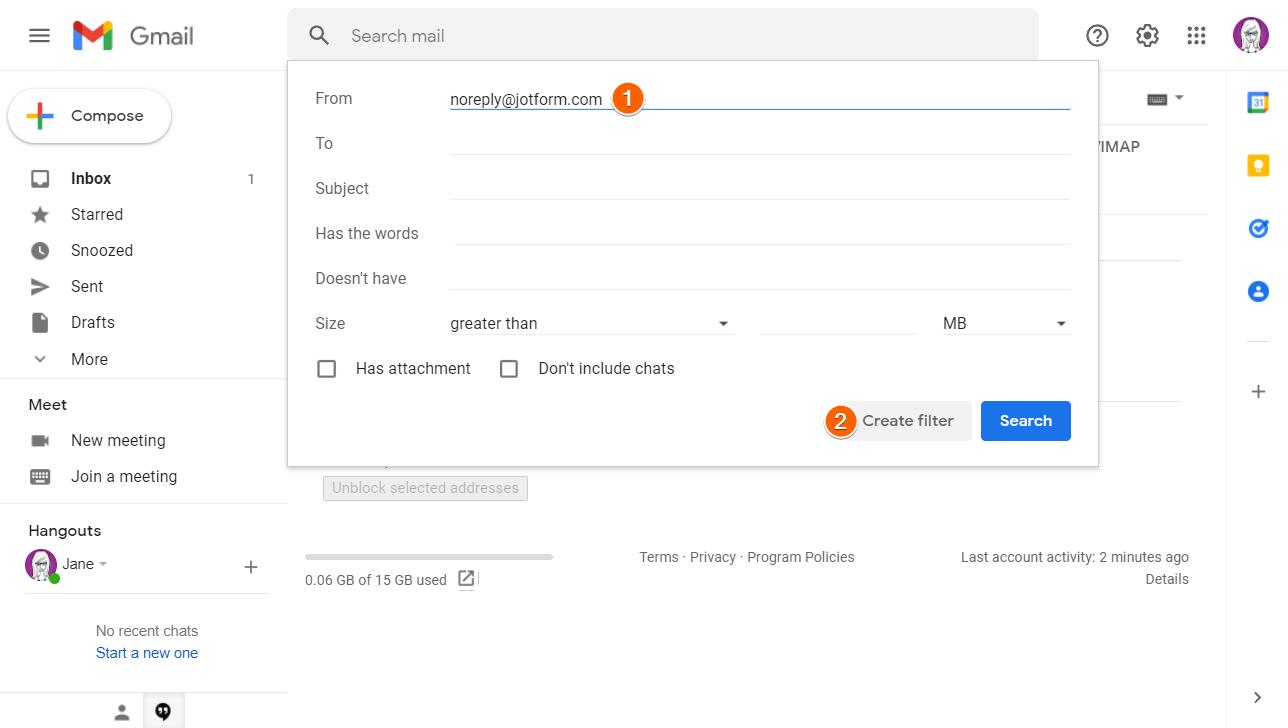Check the Don't include chats box
1288x728 pixels.
[509, 369]
